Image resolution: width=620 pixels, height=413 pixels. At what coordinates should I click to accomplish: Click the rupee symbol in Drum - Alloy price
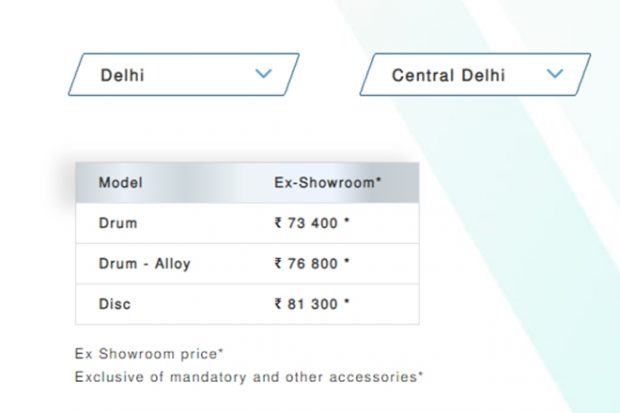[278, 264]
